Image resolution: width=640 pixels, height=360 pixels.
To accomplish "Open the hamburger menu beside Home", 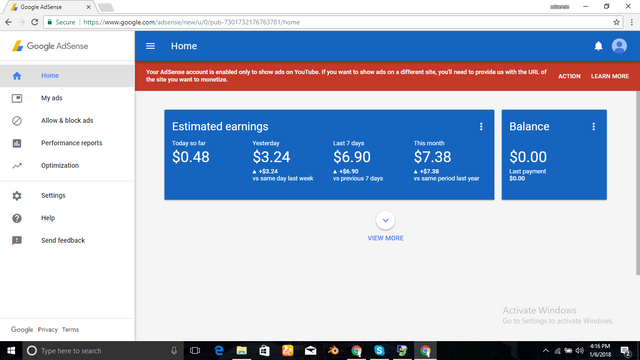I will click(150, 46).
